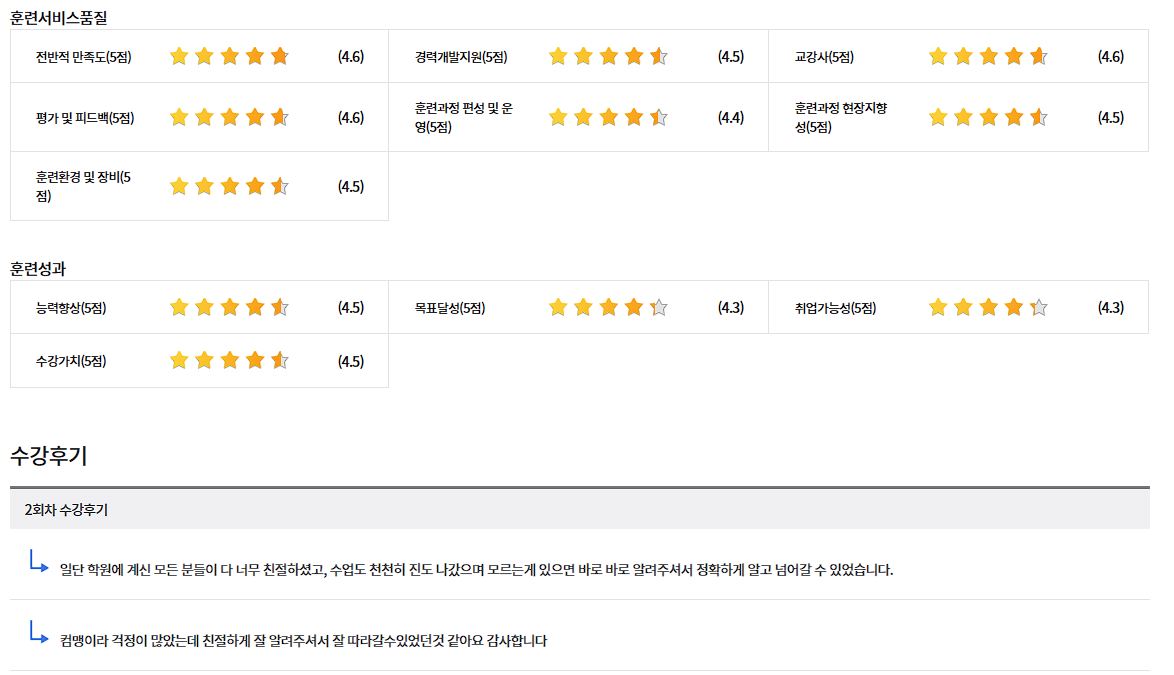Click the 훈련과정 현장지향성 star rating
The image size is (1174, 675).
(988, 118)
